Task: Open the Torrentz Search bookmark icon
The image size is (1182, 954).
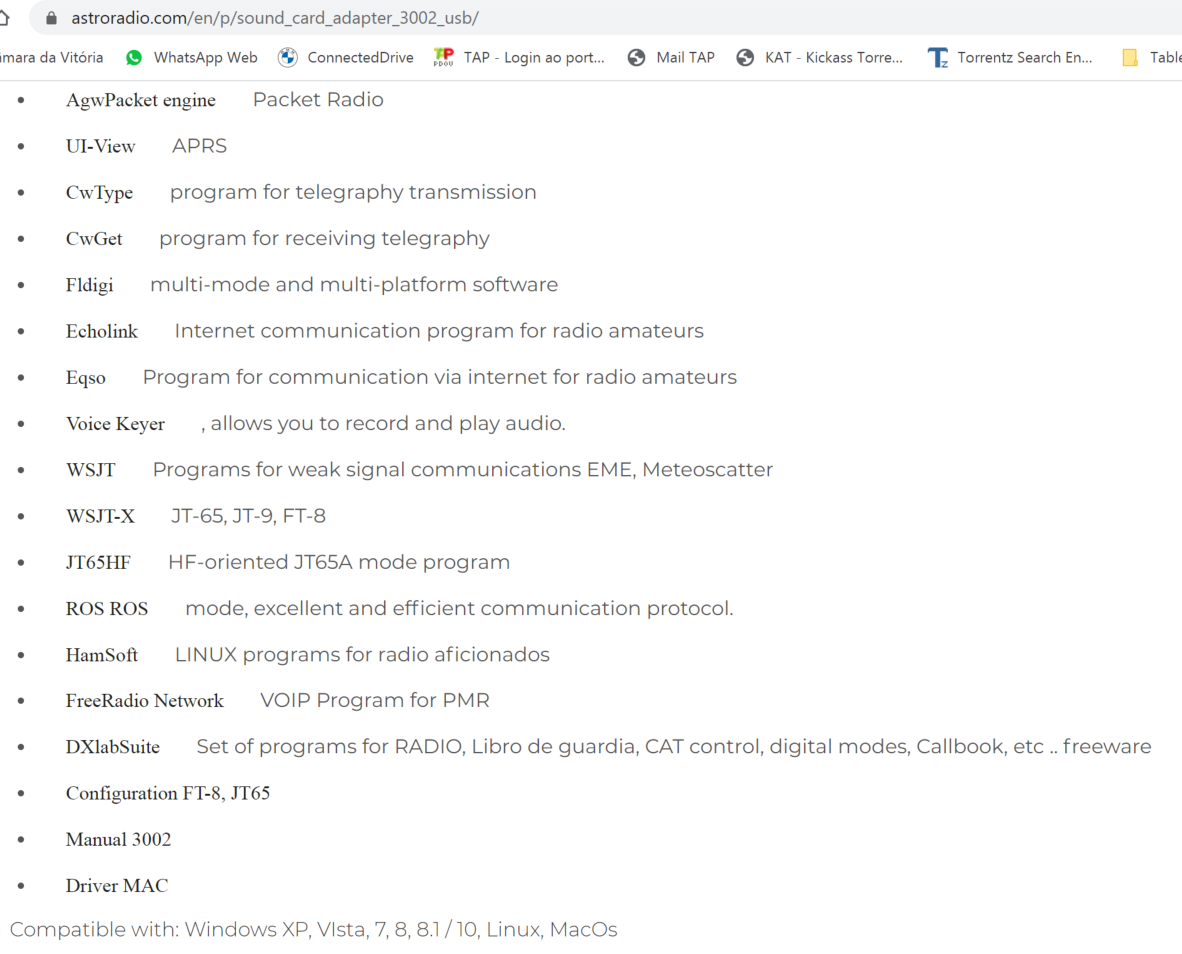Action: coord(938,58)
